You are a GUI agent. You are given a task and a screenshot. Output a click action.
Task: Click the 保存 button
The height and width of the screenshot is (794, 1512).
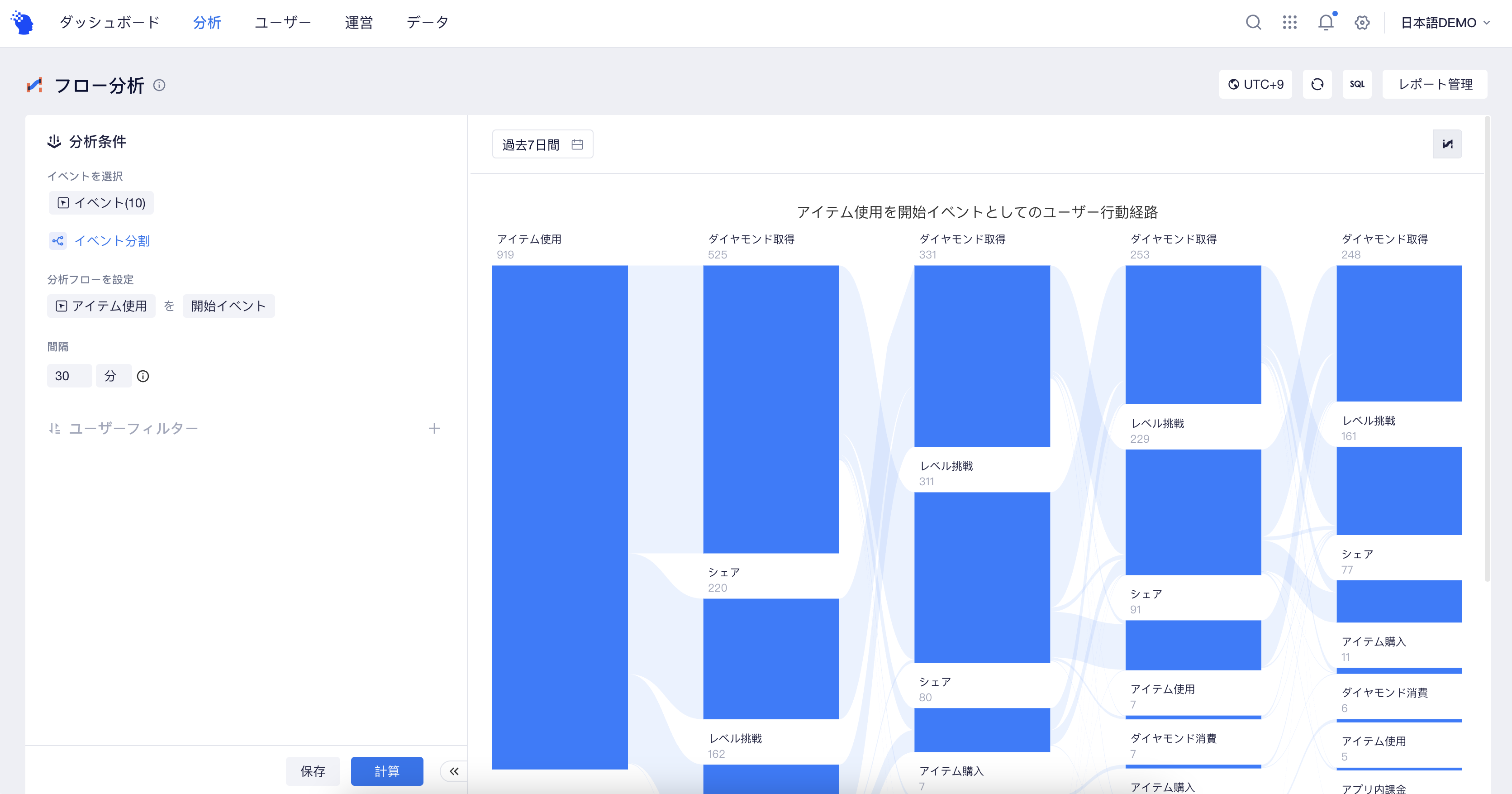[x=313, y=771]
